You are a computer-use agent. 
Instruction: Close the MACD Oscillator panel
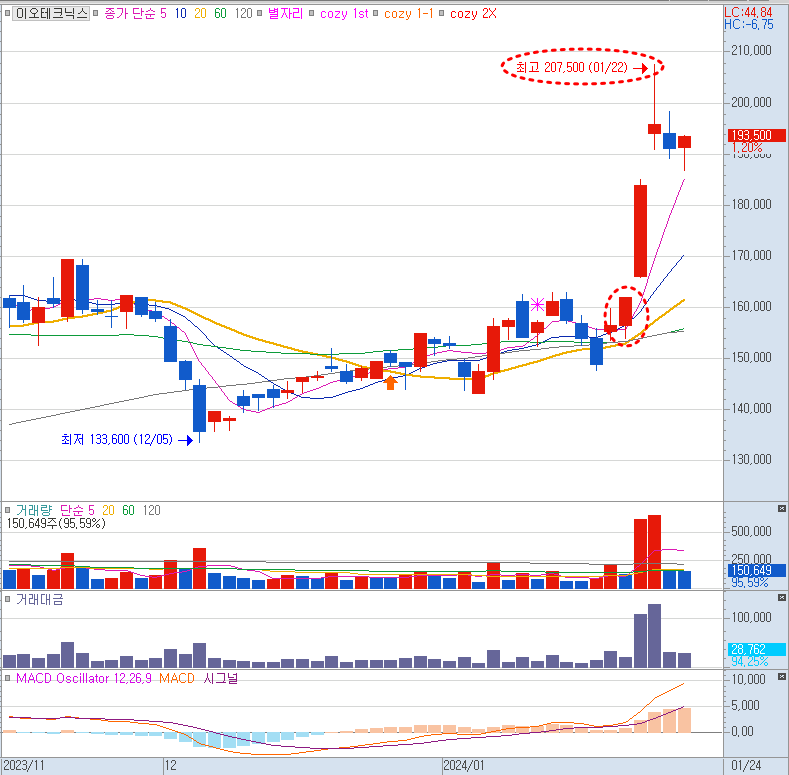tap(781, 676)
